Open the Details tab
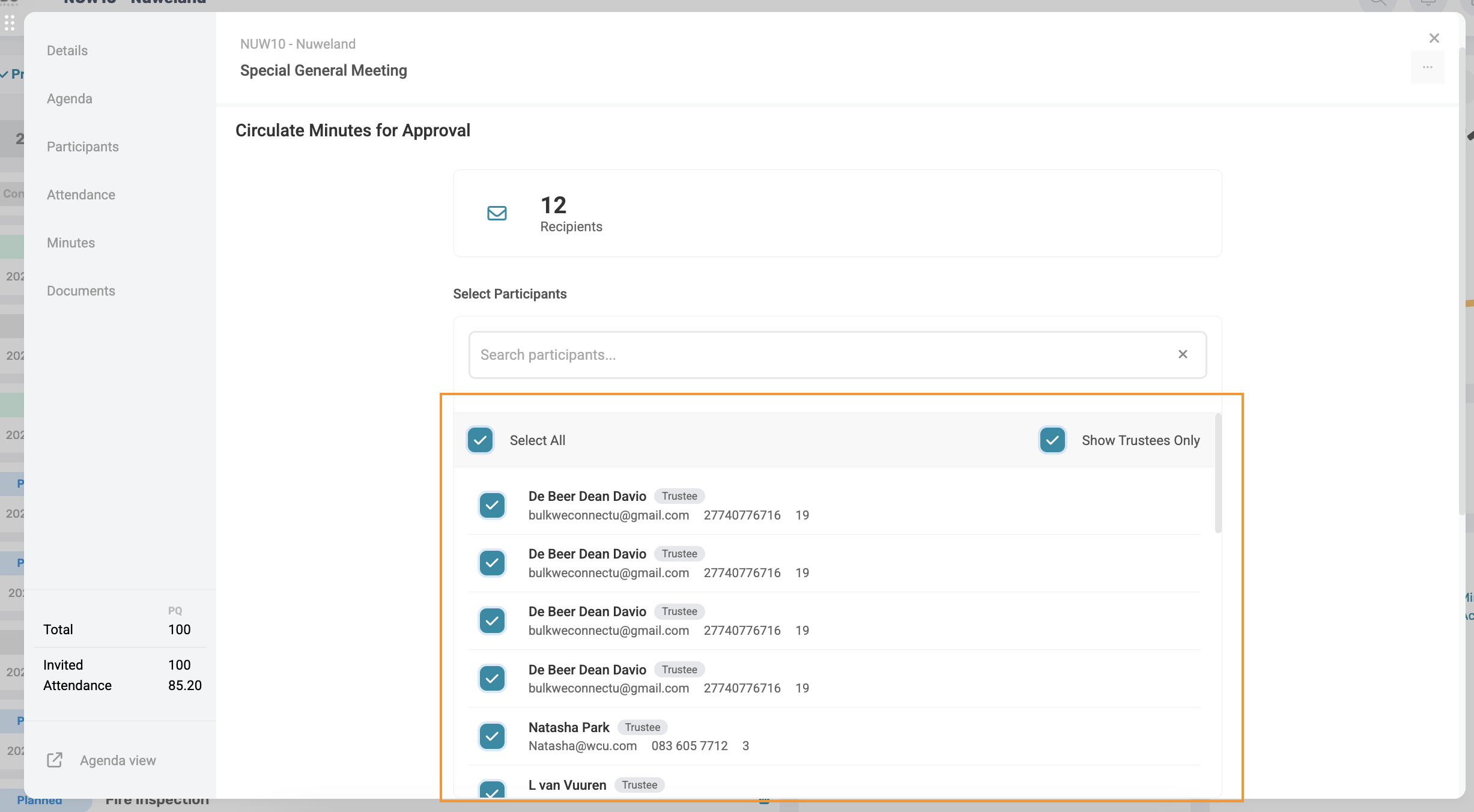Viewport: 1474px width, 812px height. 67,50
